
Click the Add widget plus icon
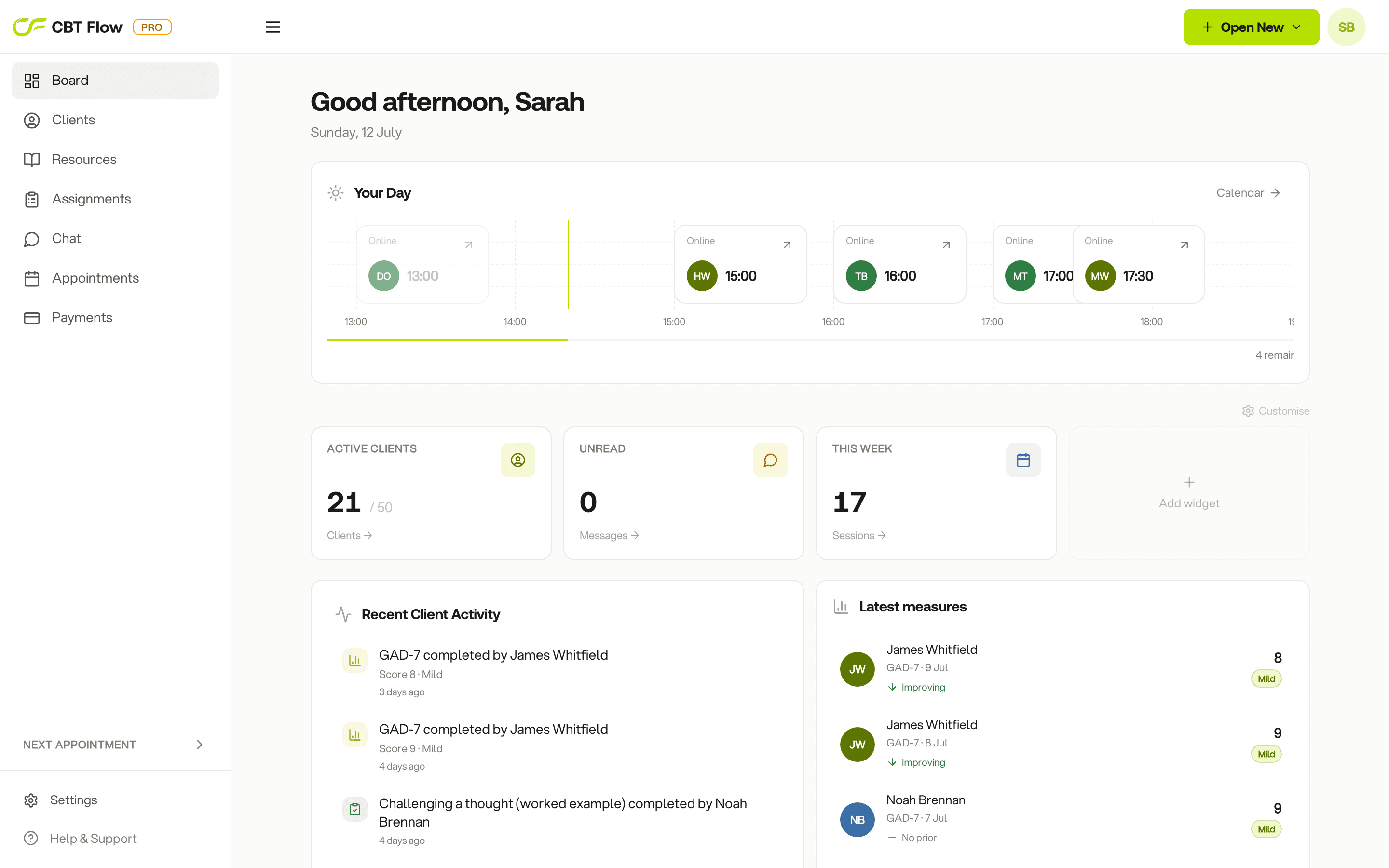click(1189, 482)
